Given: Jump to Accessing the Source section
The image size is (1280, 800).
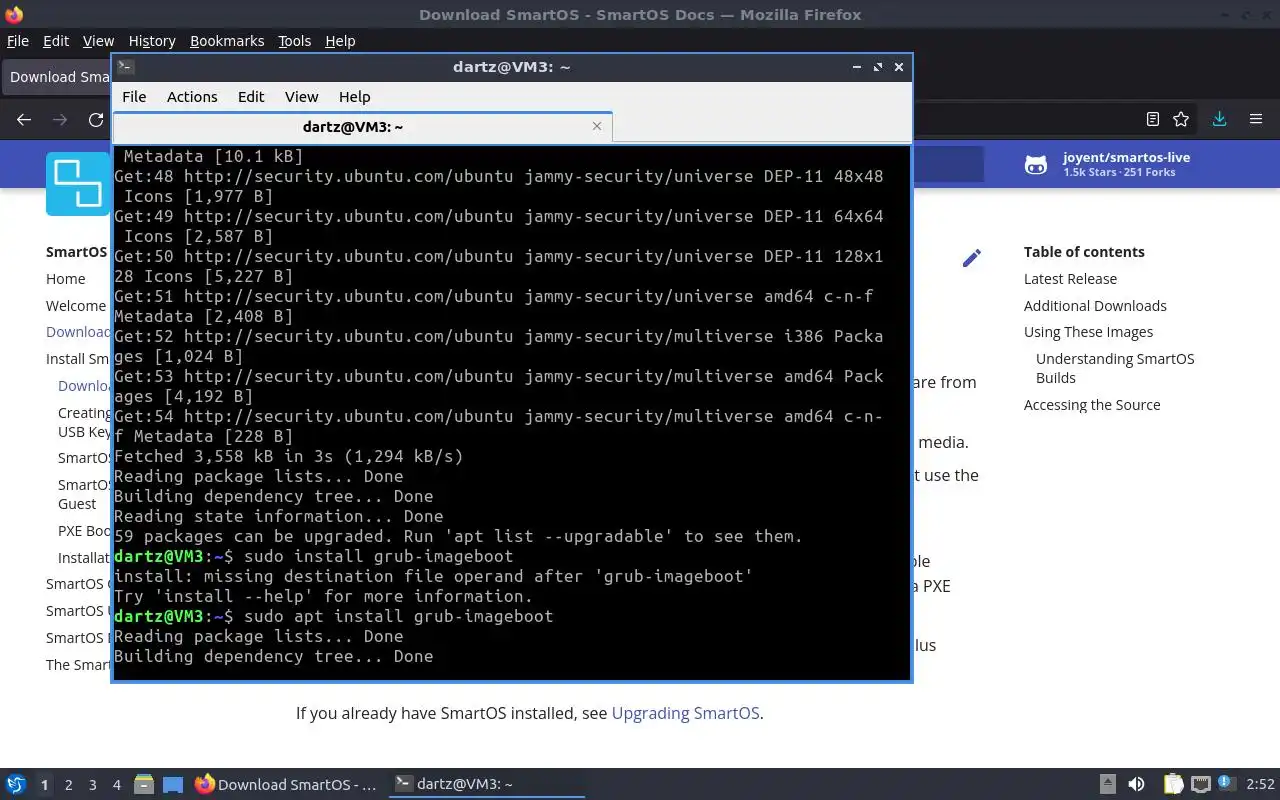Looking at the screenshot, I should (x=1092, y=405).
